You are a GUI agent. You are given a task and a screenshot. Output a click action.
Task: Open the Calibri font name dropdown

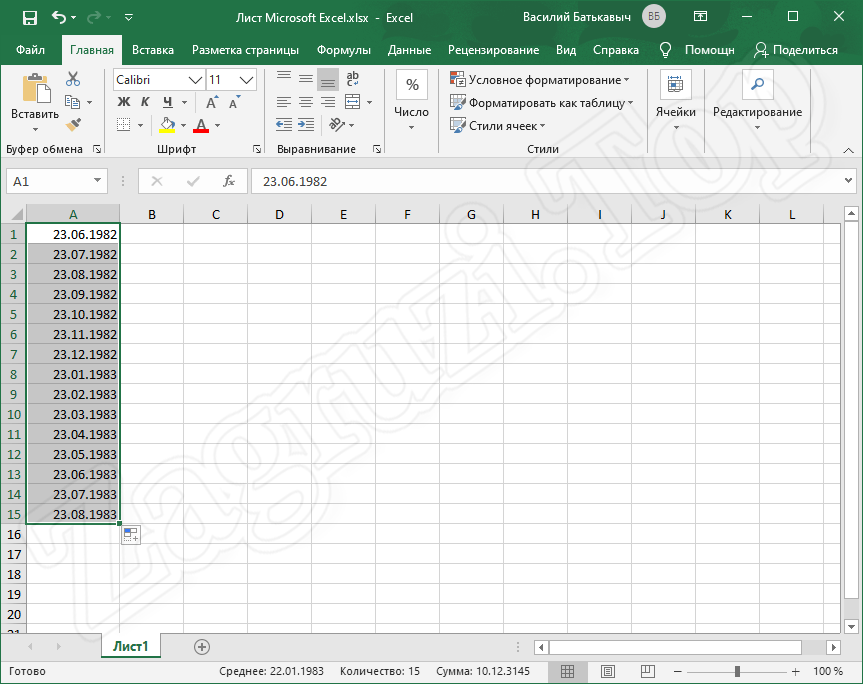point(195,80)
